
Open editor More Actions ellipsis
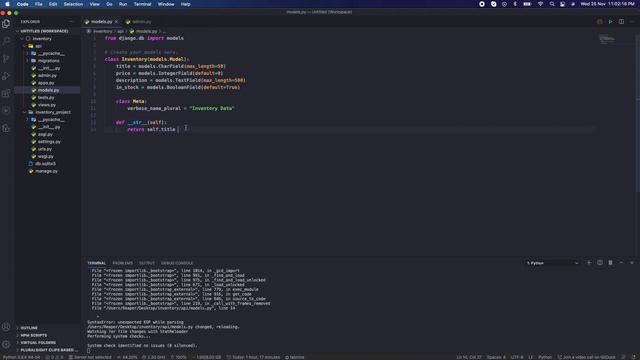[632, 22]
